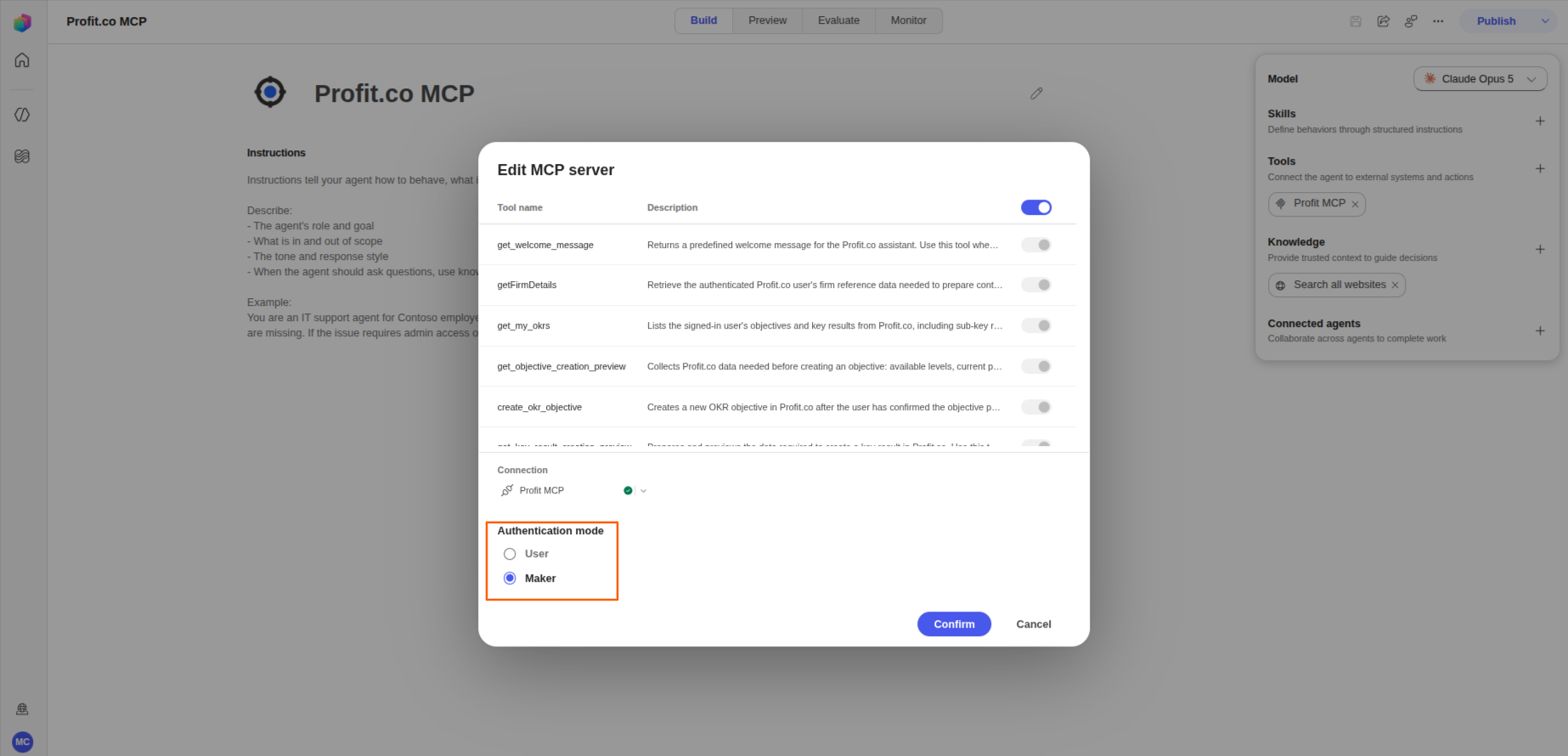Image resolution: width=1568 pixels, height=756 pixels.
Task: Click the Profit MCP chip label under Tools
Action: [x=1319, y=203]
